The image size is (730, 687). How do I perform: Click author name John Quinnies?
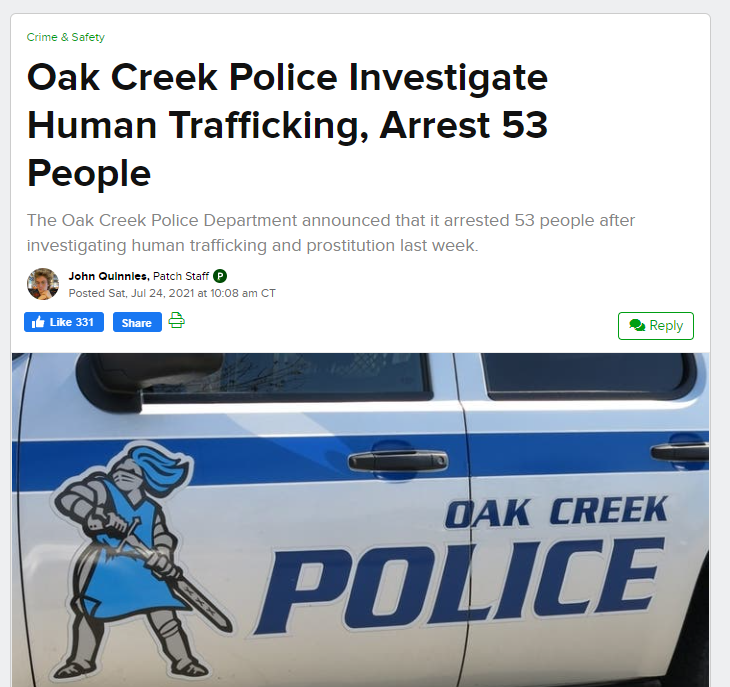click(x=109, y=276)
